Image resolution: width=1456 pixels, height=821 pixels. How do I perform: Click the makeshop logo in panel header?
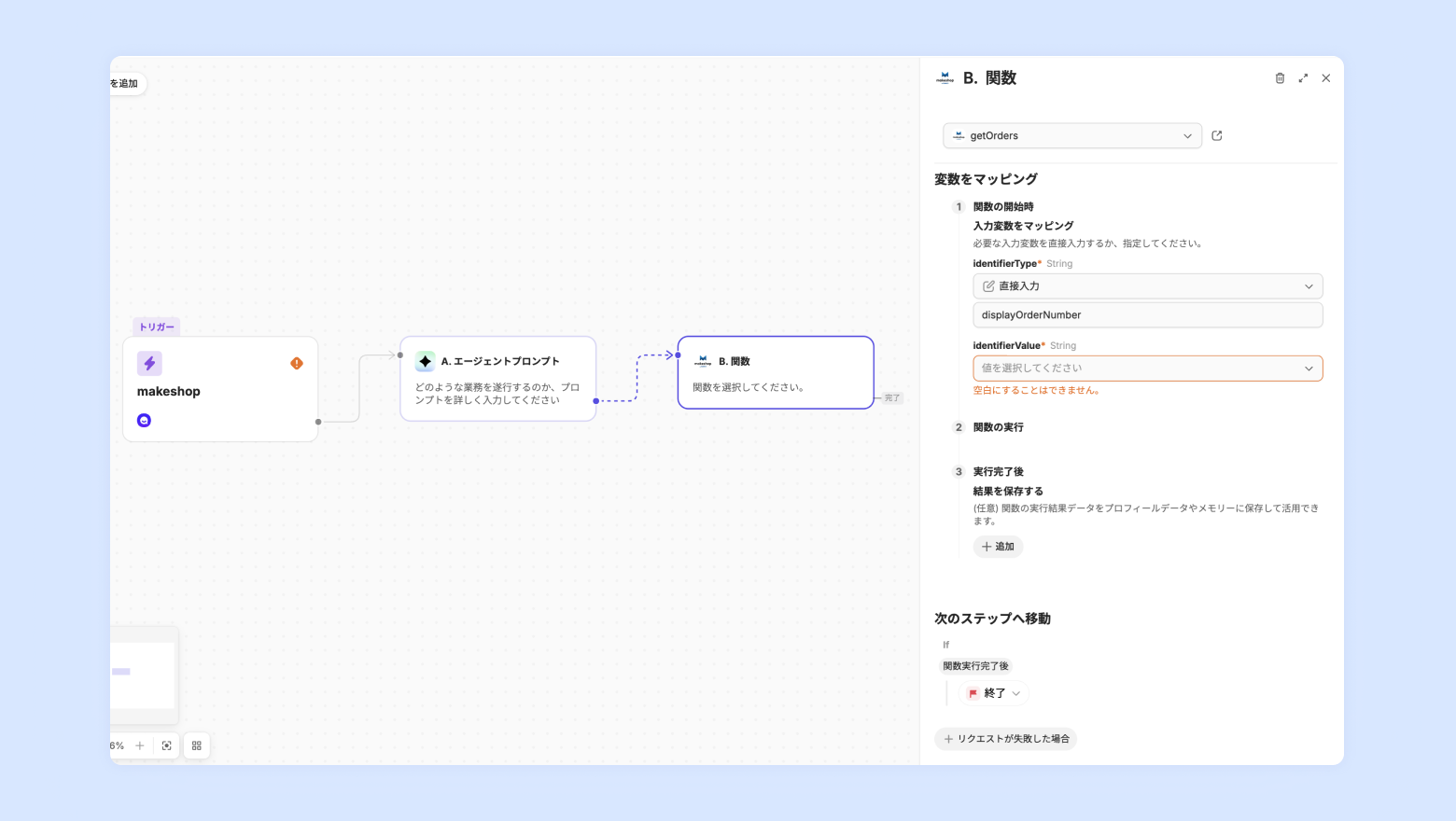(945, 78)
